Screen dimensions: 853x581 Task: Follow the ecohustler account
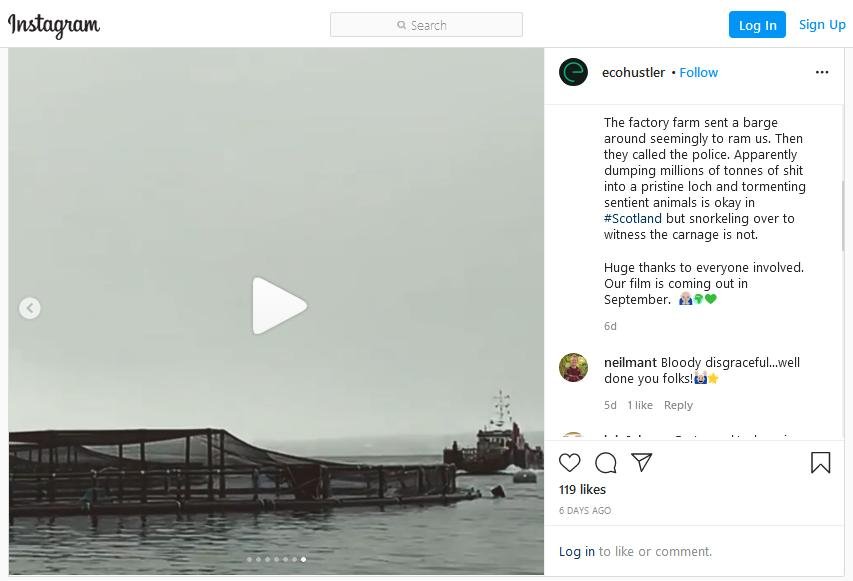tap(698, 72)
